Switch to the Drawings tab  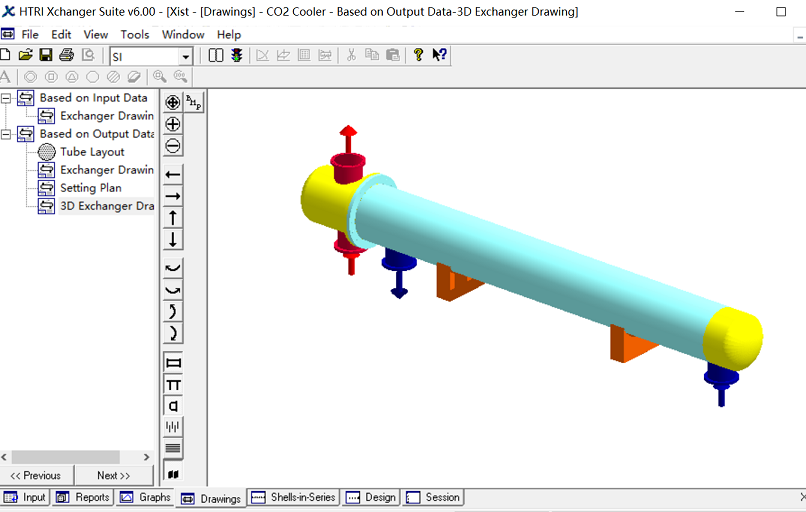coord(211,499)
